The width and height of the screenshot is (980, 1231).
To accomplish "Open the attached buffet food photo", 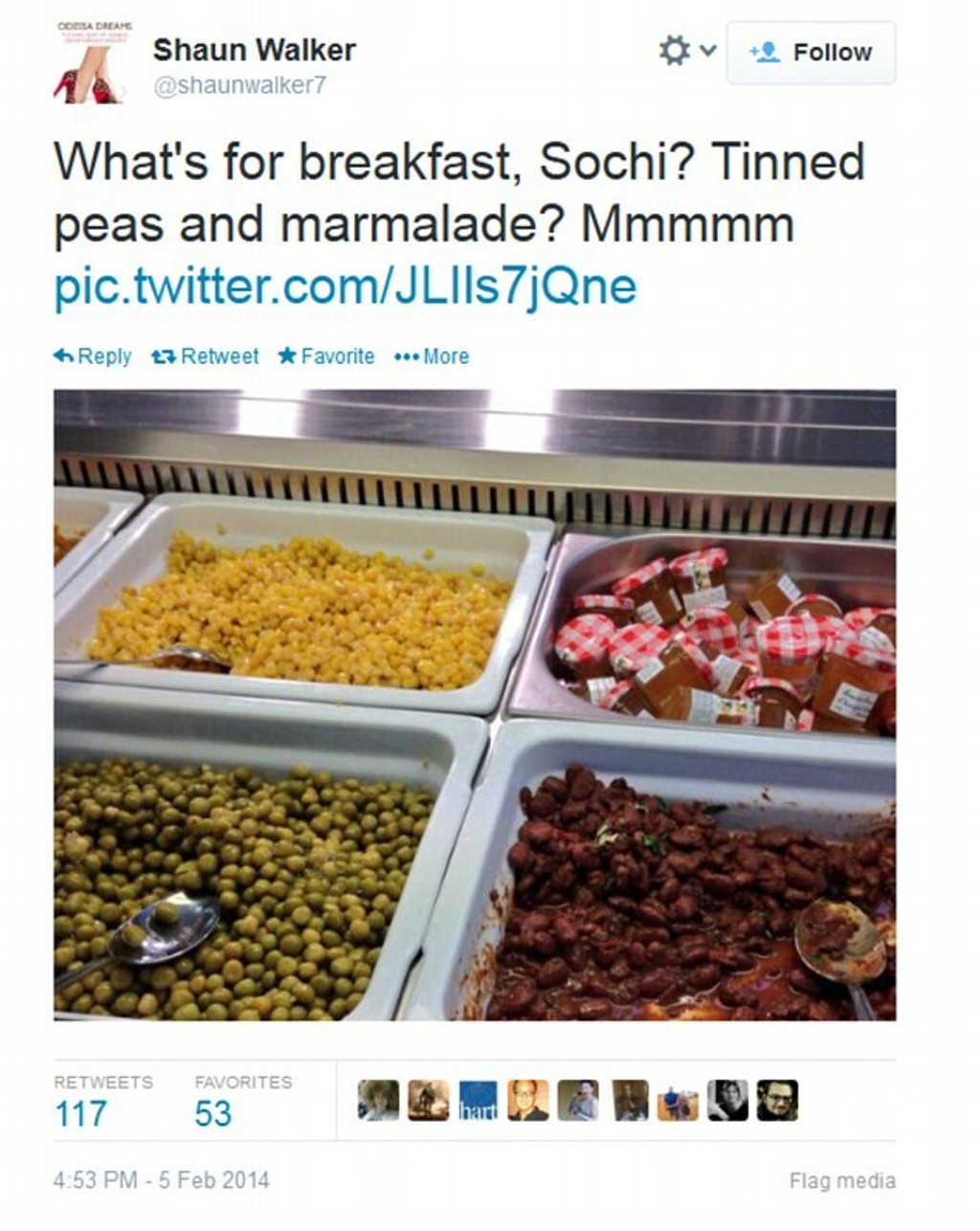I will click(x=475, y=705).
